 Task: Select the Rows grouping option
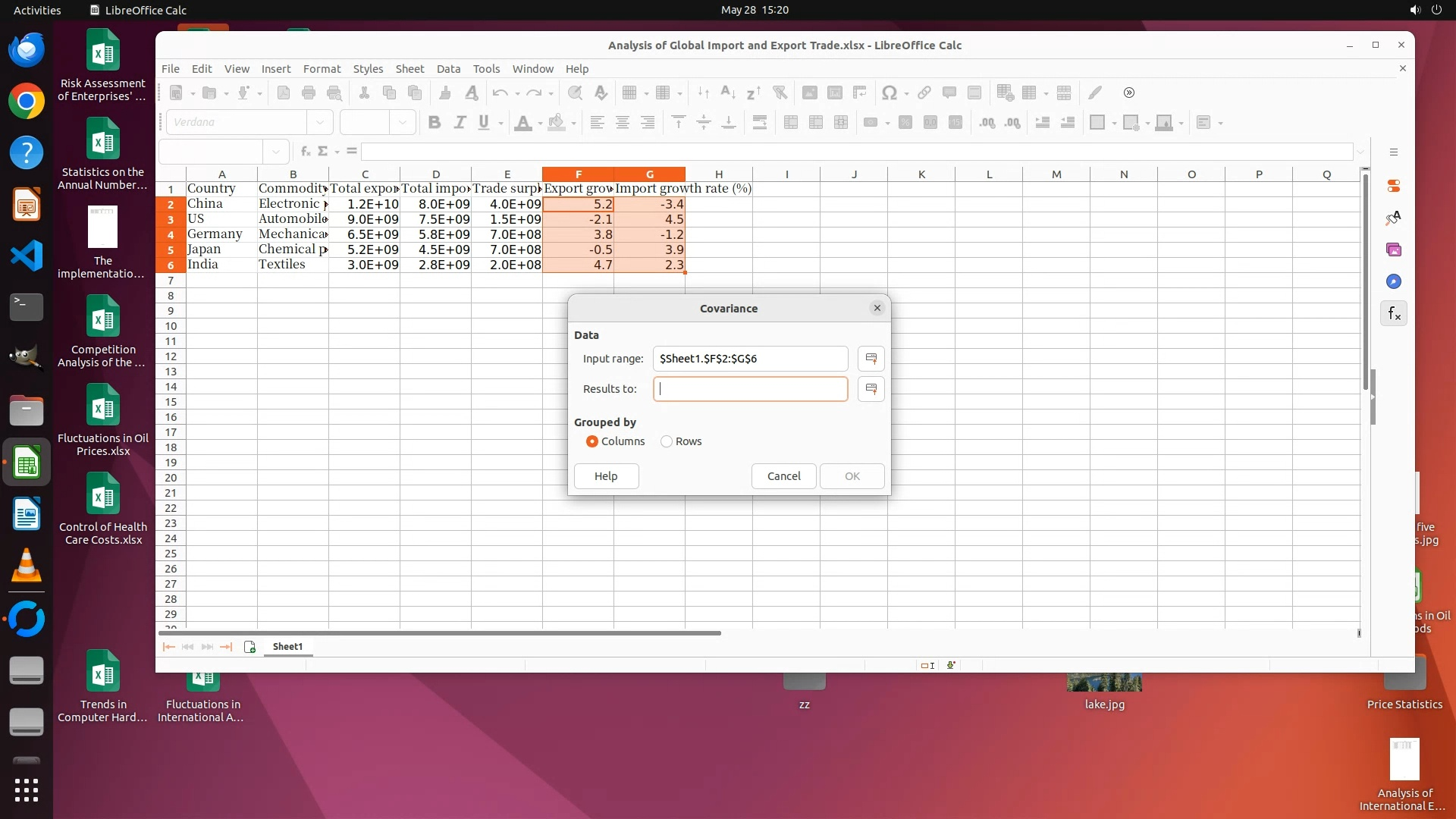click(x=667, y=441)
